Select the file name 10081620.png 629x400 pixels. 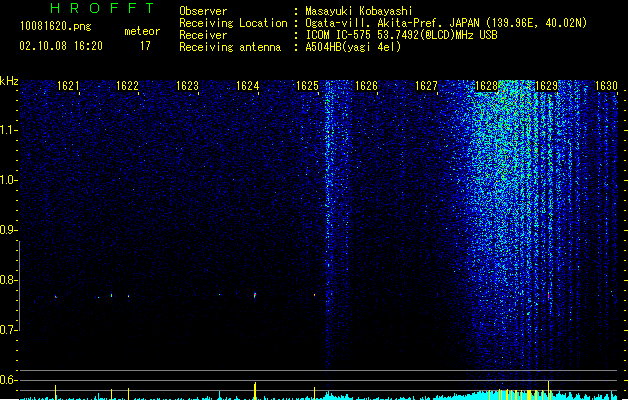56,26
